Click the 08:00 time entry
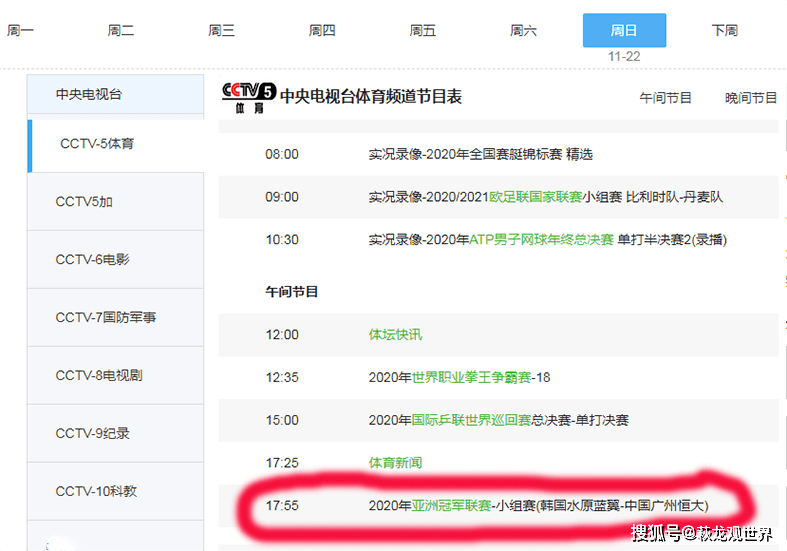787x551 pixels. [282, 154]
